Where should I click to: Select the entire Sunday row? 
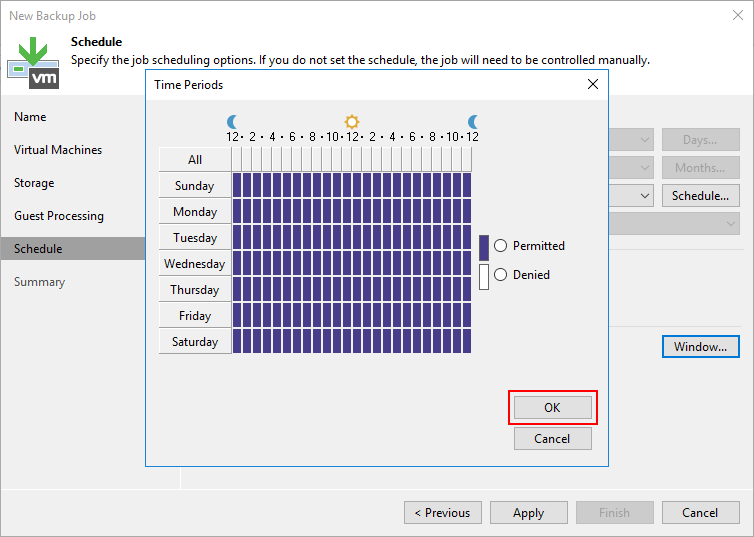tap(195, 186)
